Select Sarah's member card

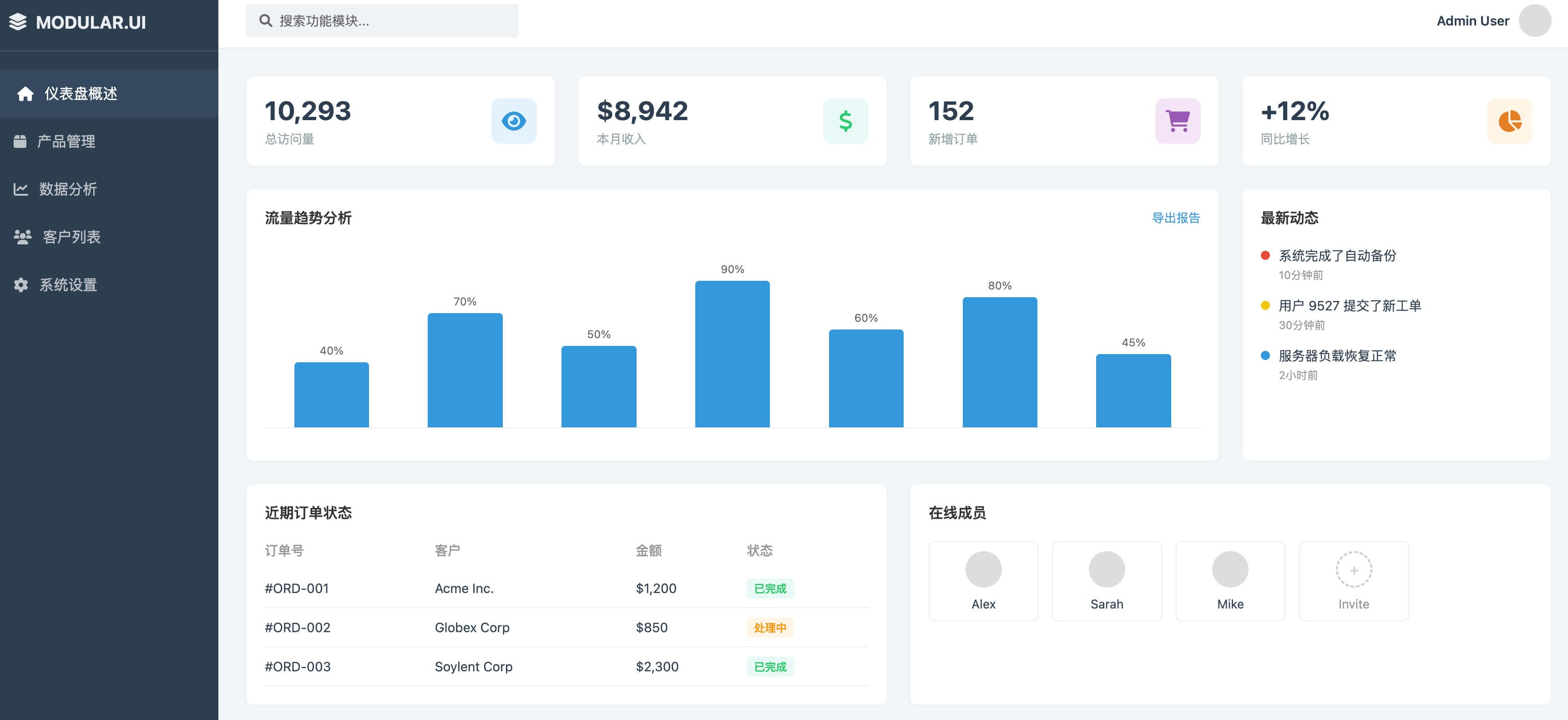(1106, 581)
